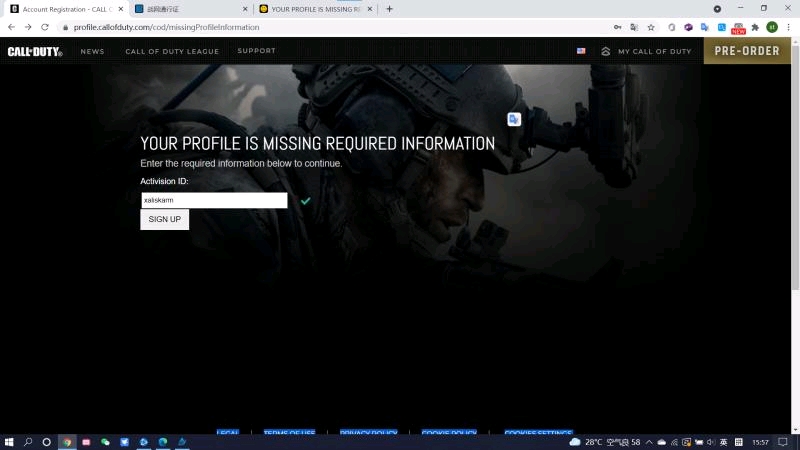The width and height of the screenshot is (800, 450).
Task: Reload the current page
Action: (45, 27)
